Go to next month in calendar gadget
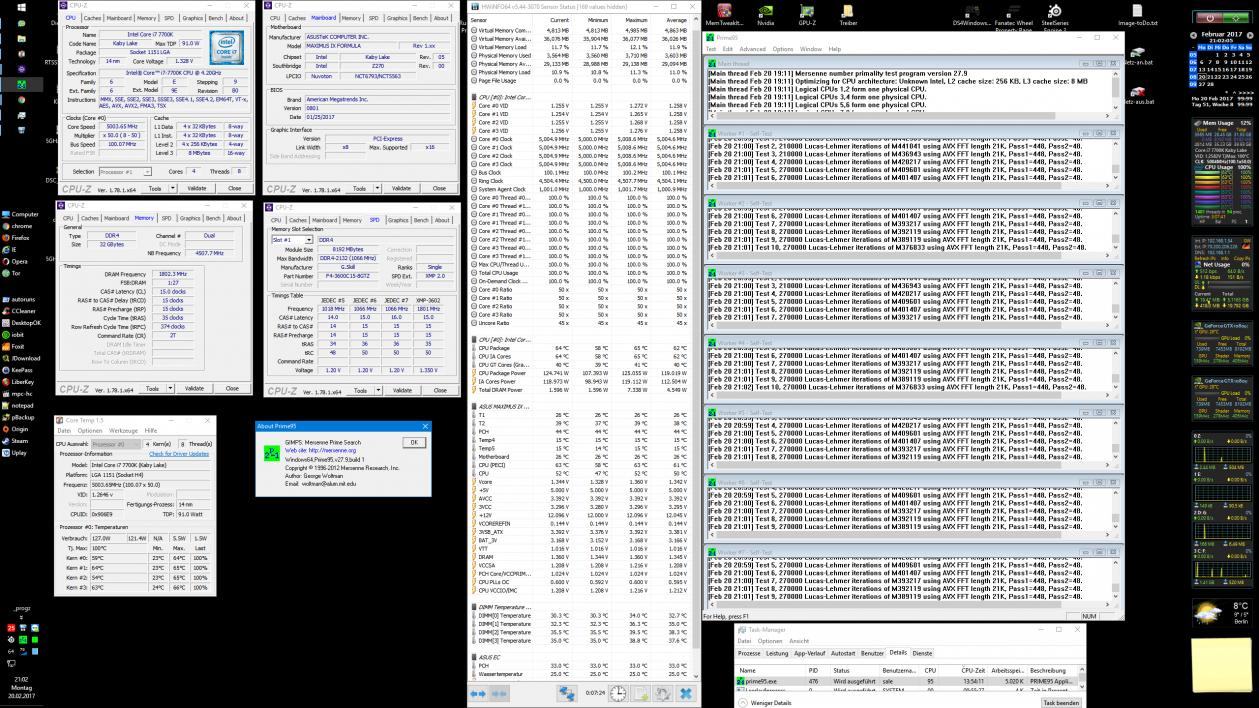The height and width of the screenshot is (708, 1259). coord(1250,34)
